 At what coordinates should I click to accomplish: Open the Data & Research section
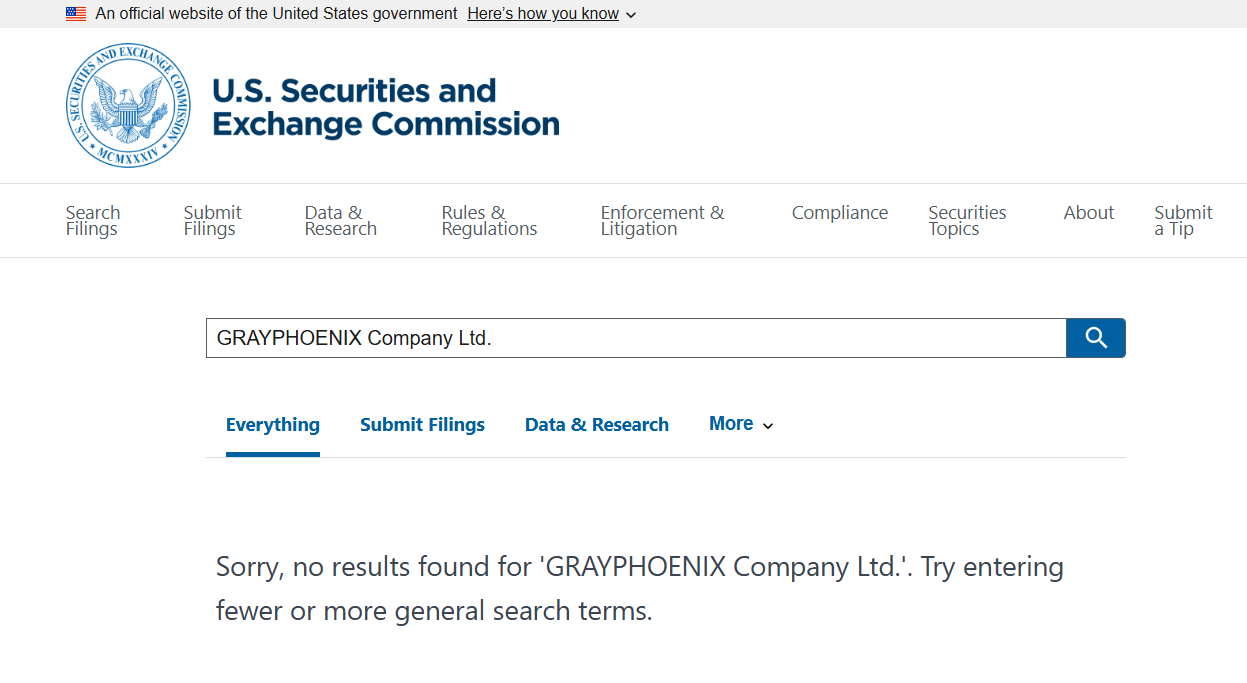pos(340,220)
